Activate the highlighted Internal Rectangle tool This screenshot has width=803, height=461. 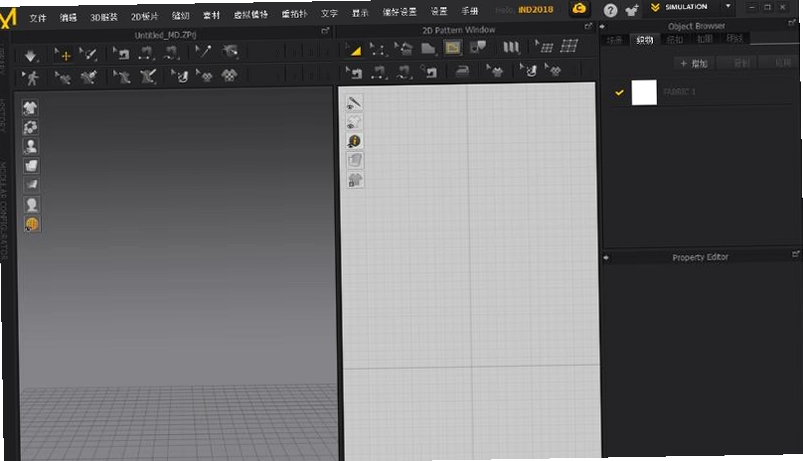click(453, 48)
